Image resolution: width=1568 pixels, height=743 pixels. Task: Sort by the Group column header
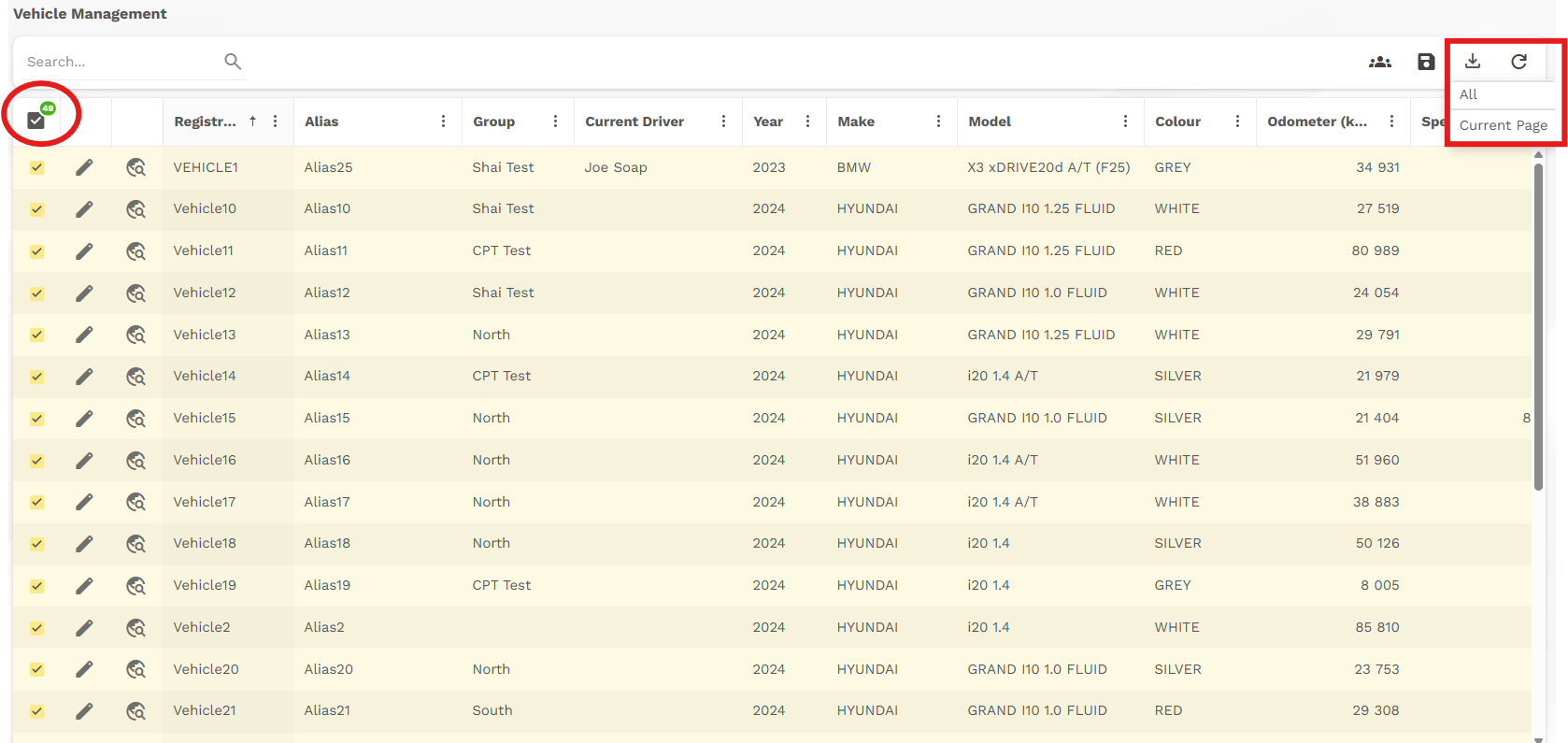493,121
